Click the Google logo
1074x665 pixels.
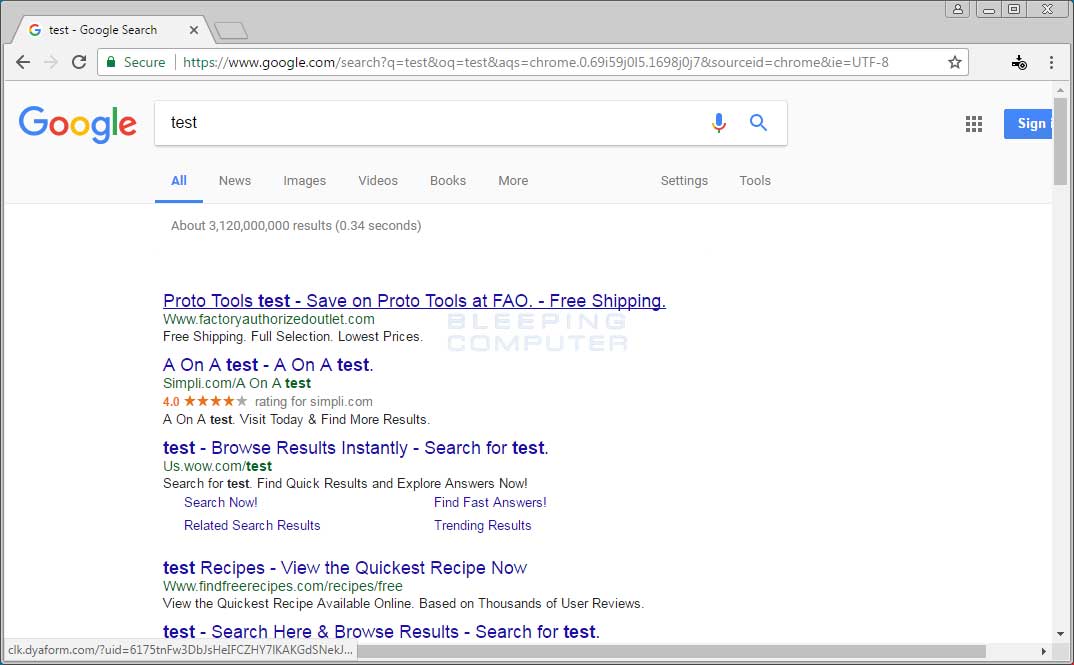[x=78, y=124]
